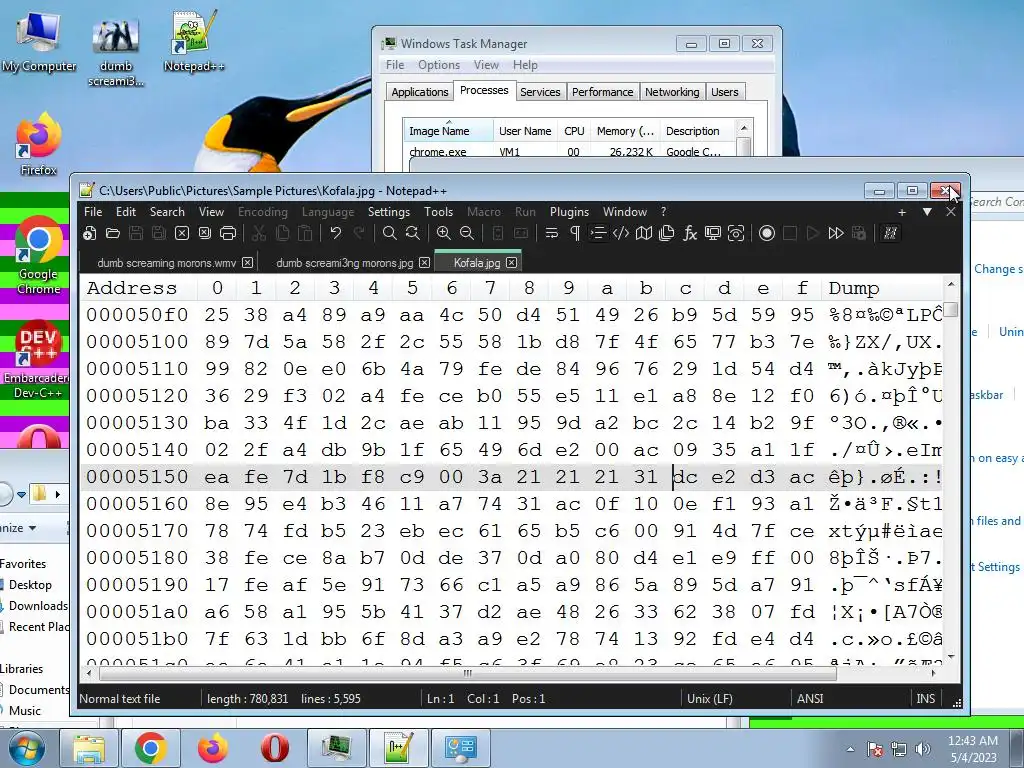The width and height of the screenshot is (1024, 768).
Task: Open the ? help menu
Action: point(664,212)
